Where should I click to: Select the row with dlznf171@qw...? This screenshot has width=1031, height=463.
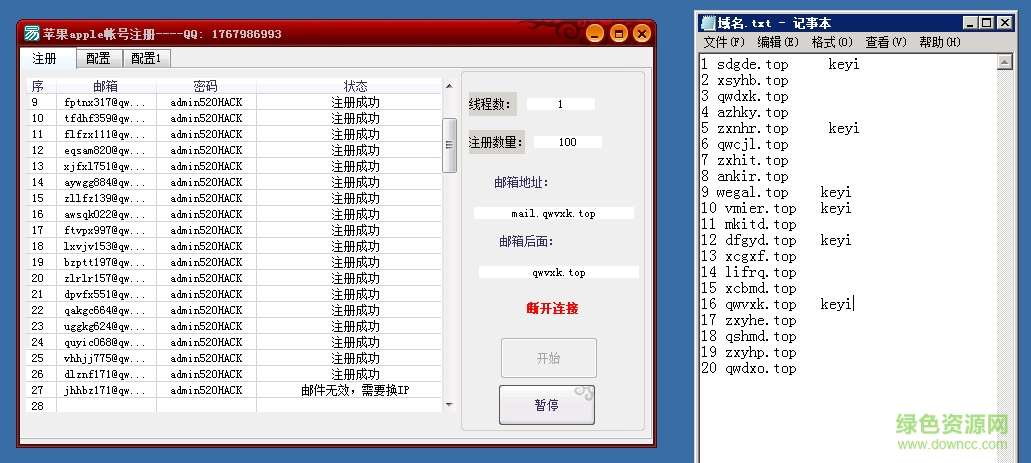click(234, 374)
